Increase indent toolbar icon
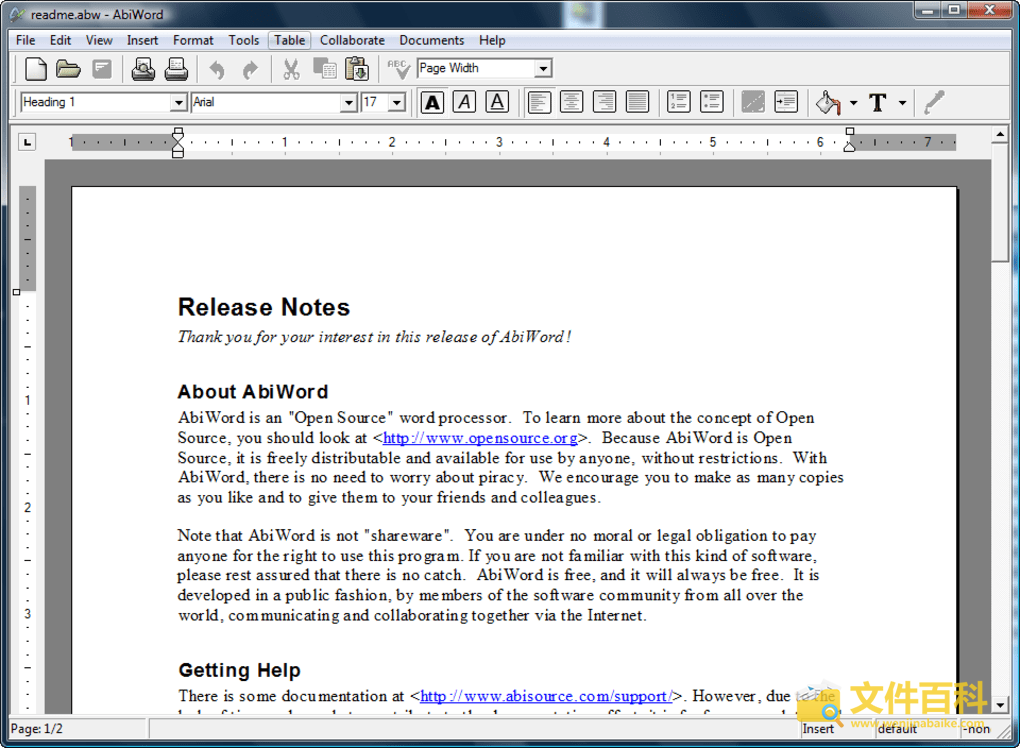Screen dimensions: 1020x748 tap(786, 102)
